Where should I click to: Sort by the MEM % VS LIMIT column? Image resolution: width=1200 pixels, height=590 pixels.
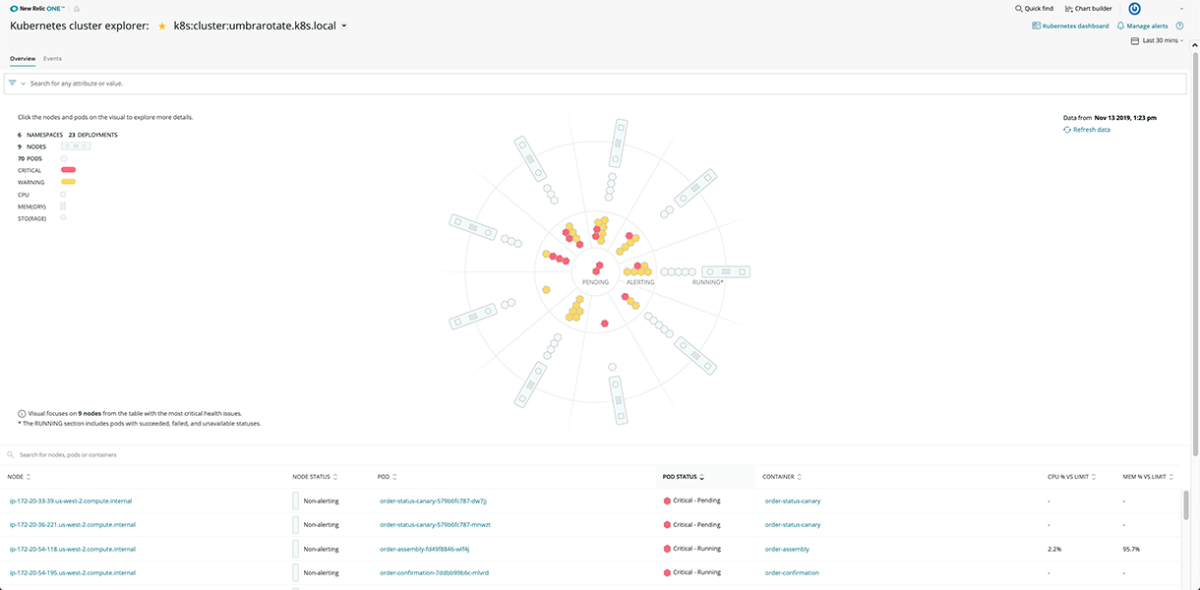(x=1149, y=477)
